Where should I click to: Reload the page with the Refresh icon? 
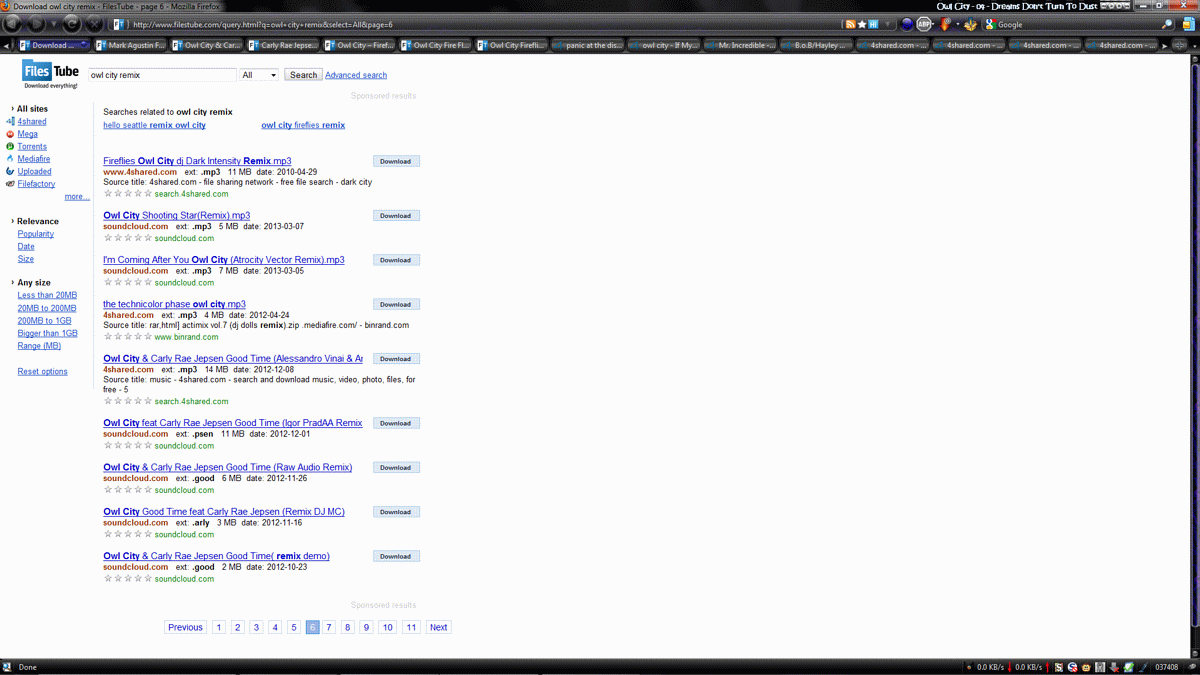(72, 24)
